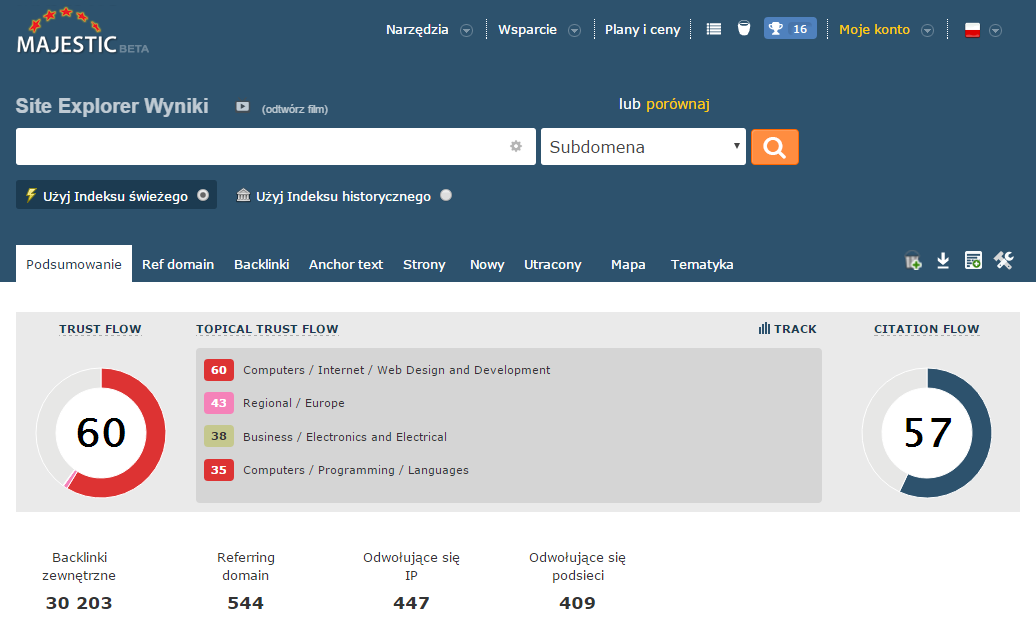This screenshot has height=621, width=1036.
Task: Switch to the Anchor text tab
Action: coord(346,264)
